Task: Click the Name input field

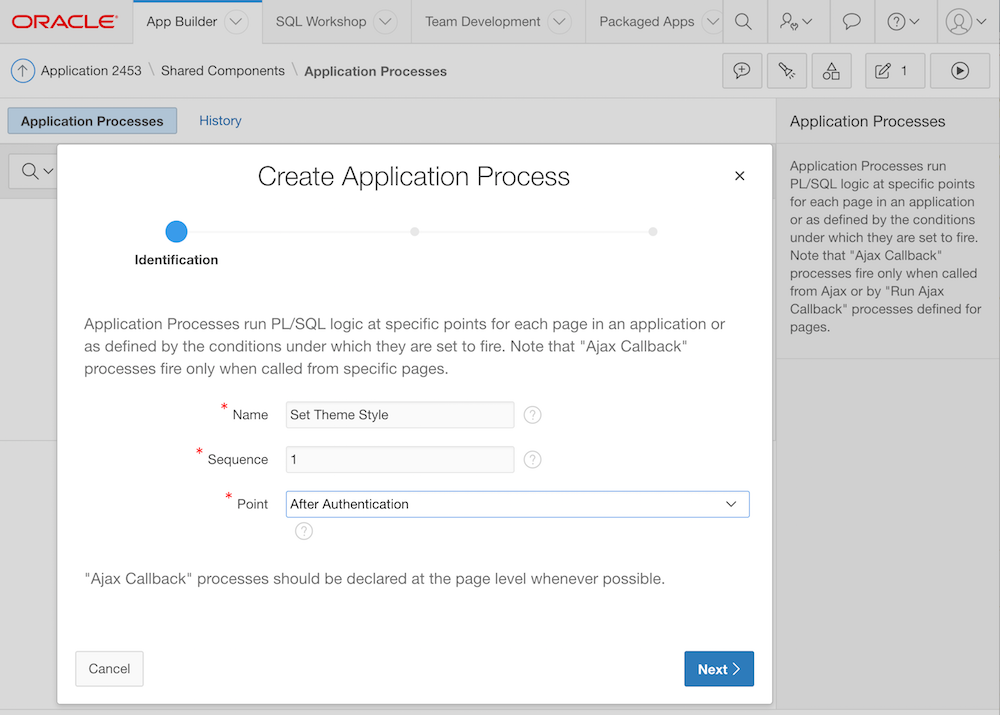Action: [x=399, y=415]
